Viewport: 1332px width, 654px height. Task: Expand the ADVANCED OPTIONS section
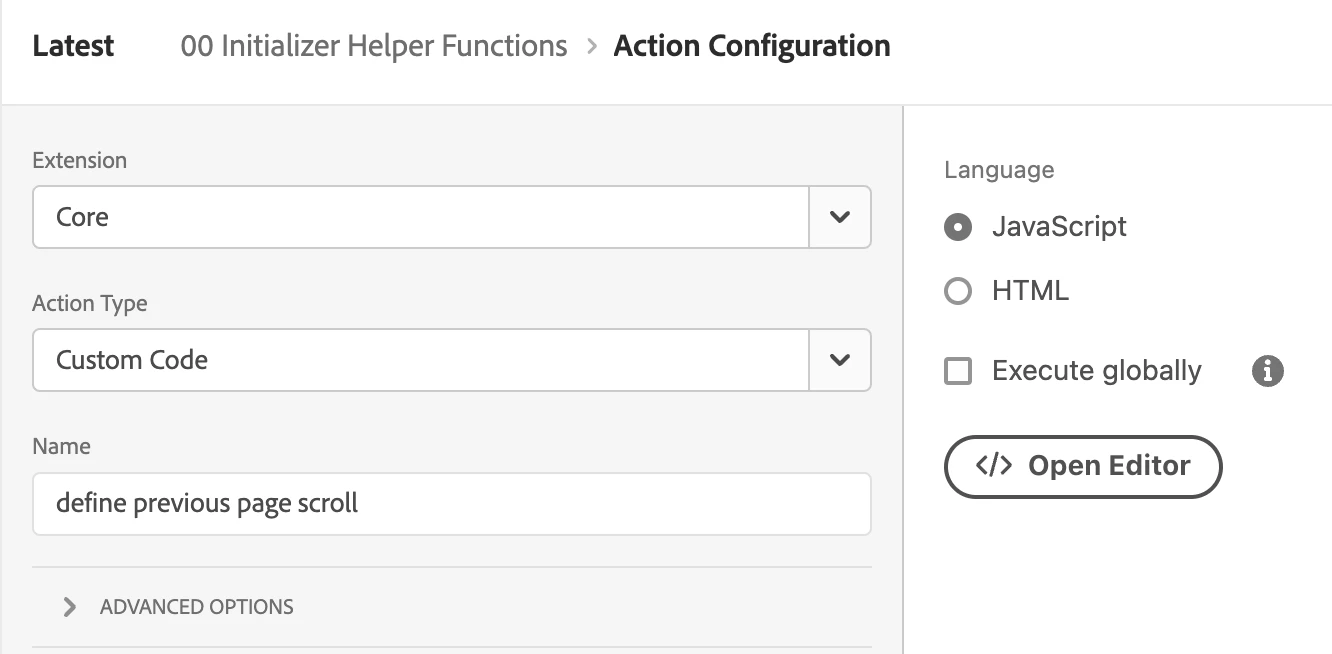197,607
